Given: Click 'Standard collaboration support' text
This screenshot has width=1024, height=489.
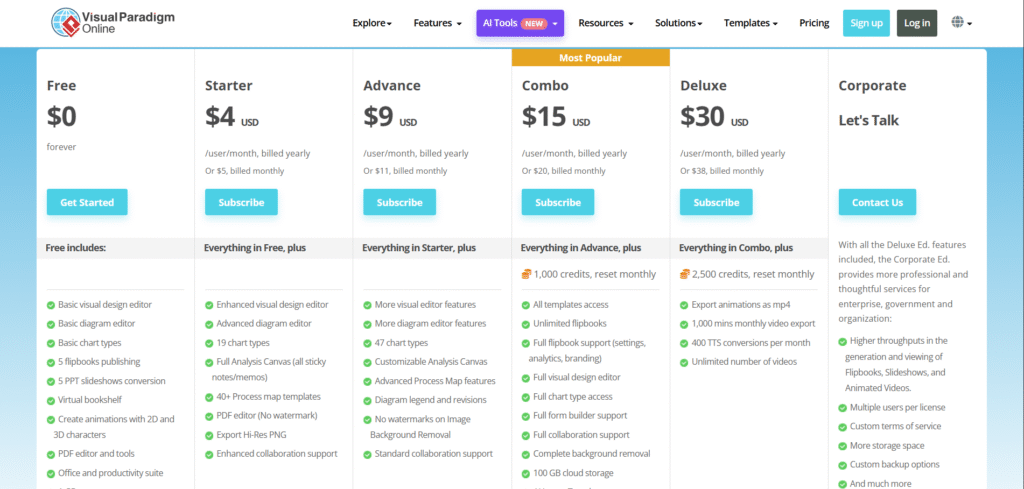Looking at the screenshot, I should (434, 454).
